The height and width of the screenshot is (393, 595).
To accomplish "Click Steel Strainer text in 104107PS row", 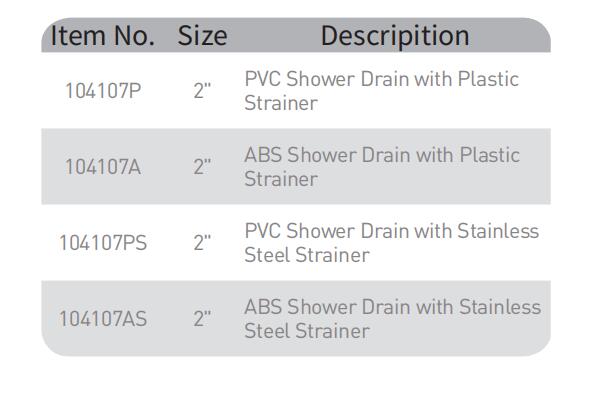I will click(307, 255).
